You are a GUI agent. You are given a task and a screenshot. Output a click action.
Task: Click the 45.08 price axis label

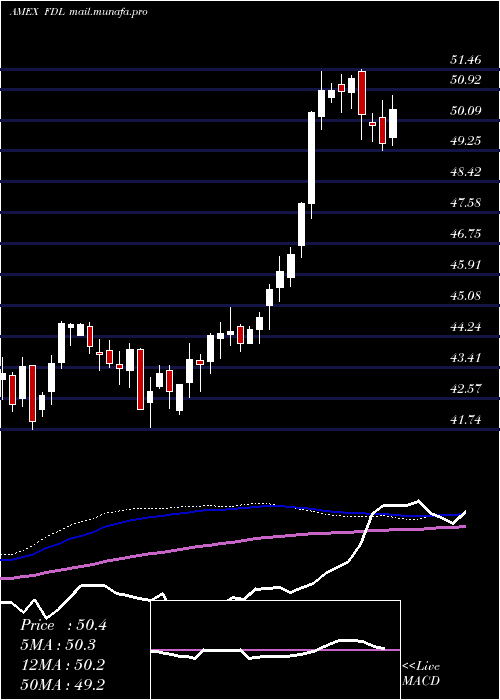click(x=466, y=296)
